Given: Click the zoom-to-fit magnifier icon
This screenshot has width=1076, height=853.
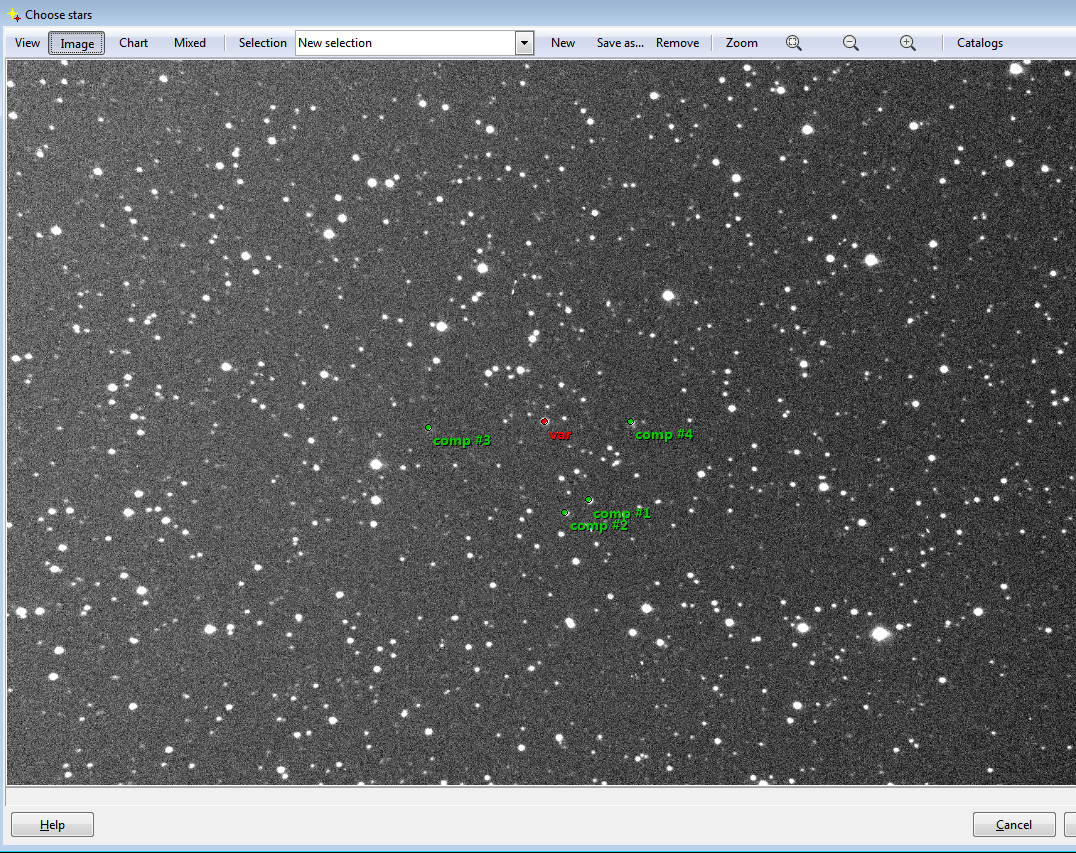Looking at the screenshot, I should [794, 43].
